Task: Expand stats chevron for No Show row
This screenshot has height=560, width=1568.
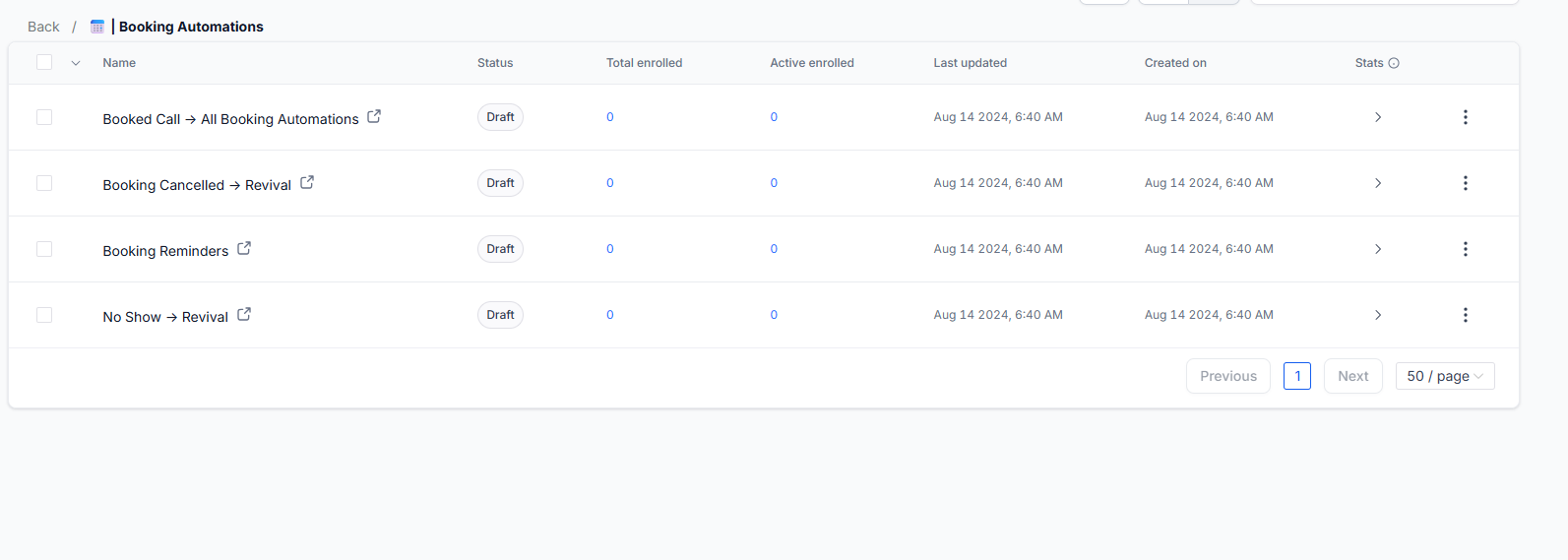Action: coord(1378,315)
